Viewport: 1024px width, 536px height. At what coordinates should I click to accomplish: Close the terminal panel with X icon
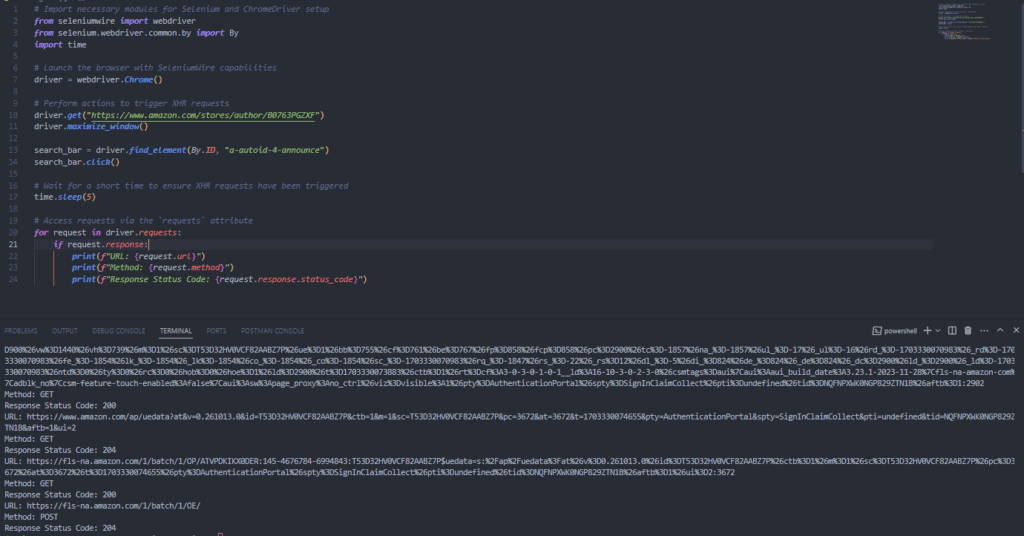pos(1014,330)
